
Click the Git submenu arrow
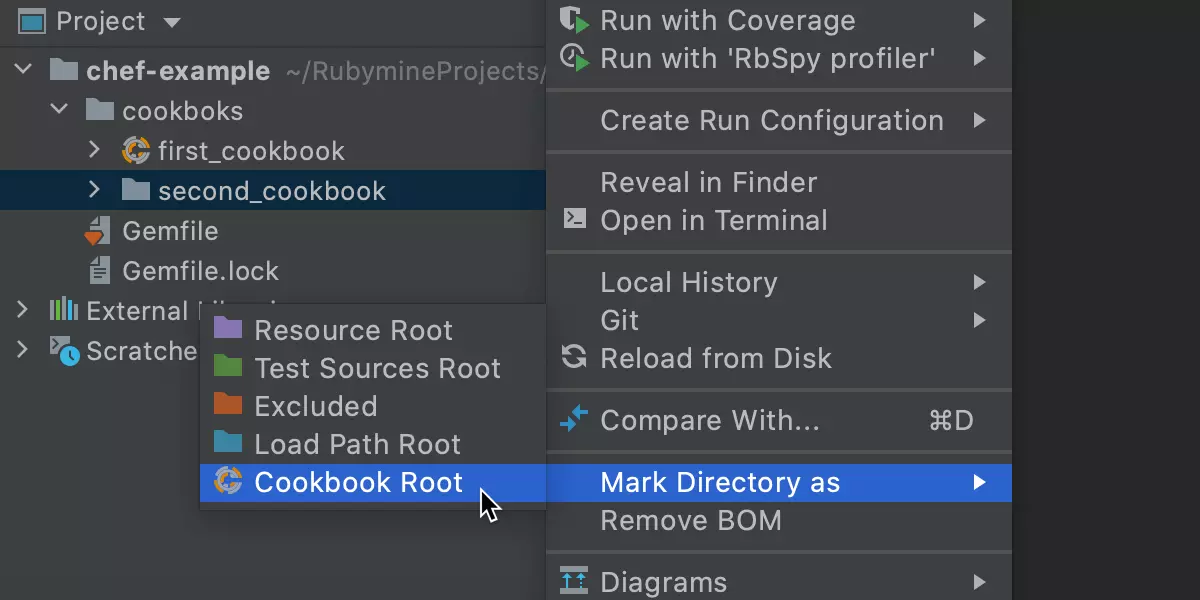point(980,320)
